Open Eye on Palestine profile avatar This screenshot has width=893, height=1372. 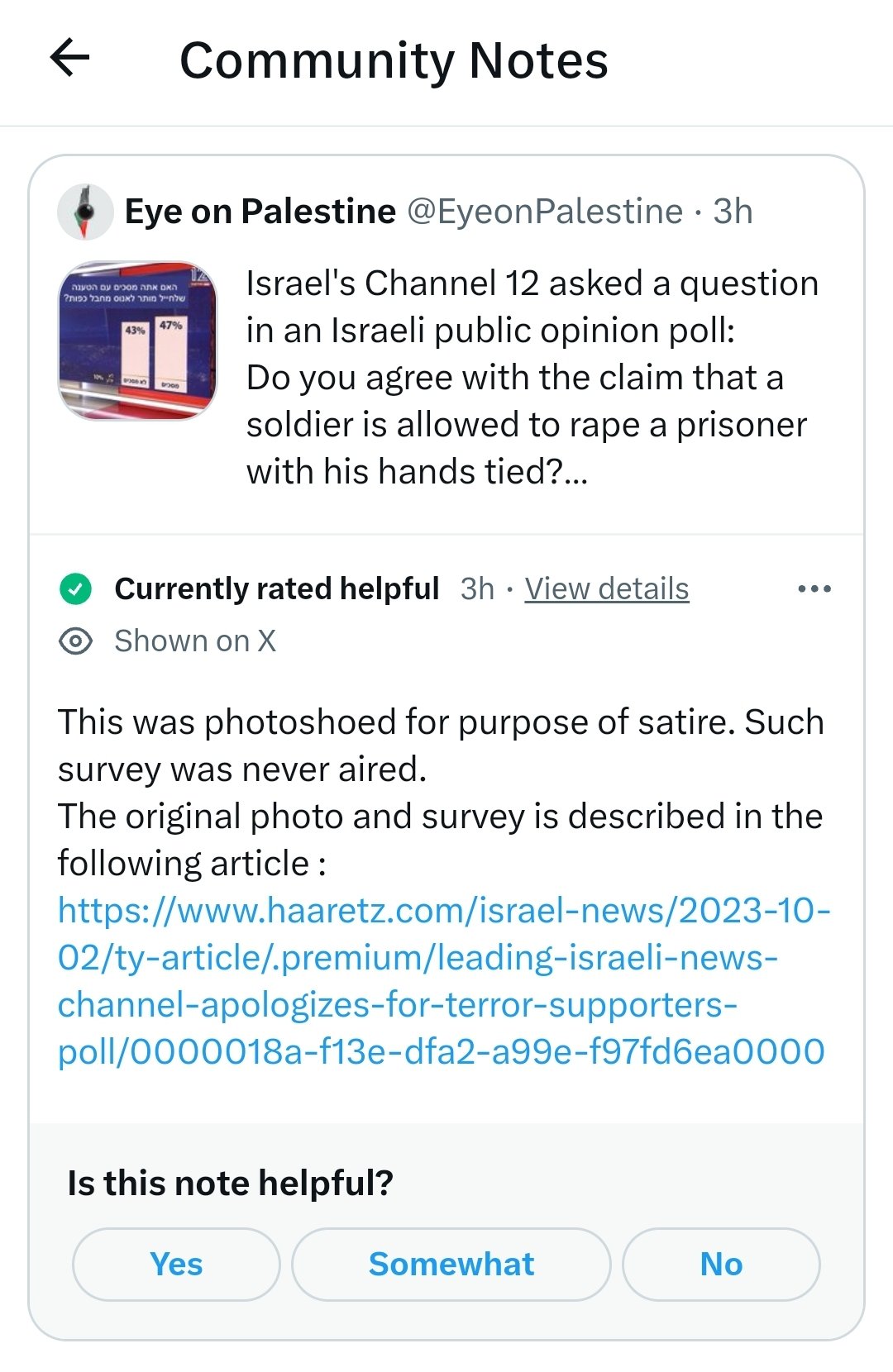click(x=85, y=212)
